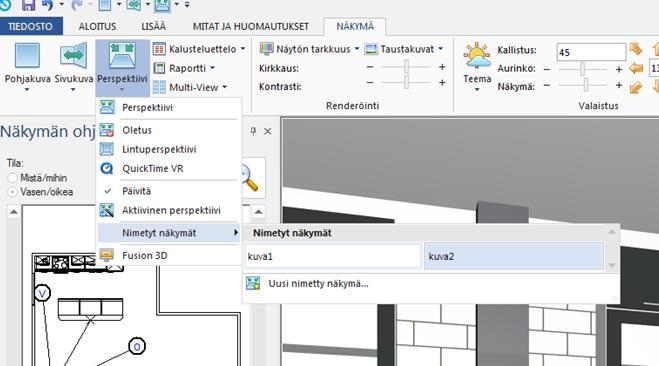Click the Undo arrow icon

pos(47,5)
